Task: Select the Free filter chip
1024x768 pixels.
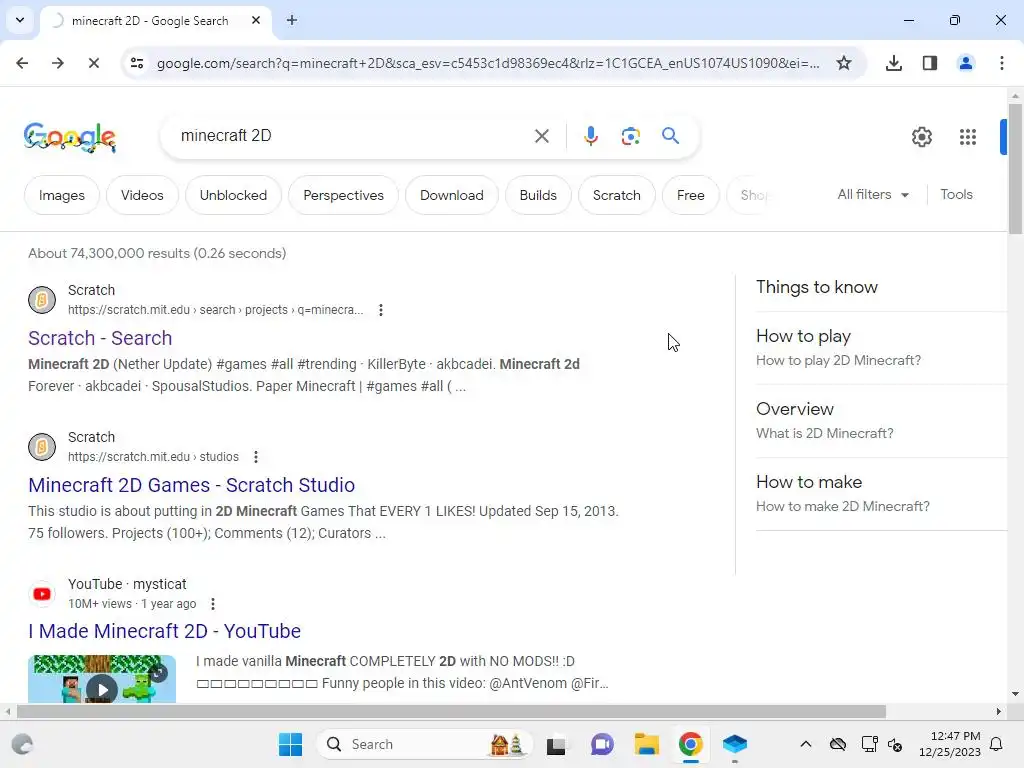Action: pos(690,195)
